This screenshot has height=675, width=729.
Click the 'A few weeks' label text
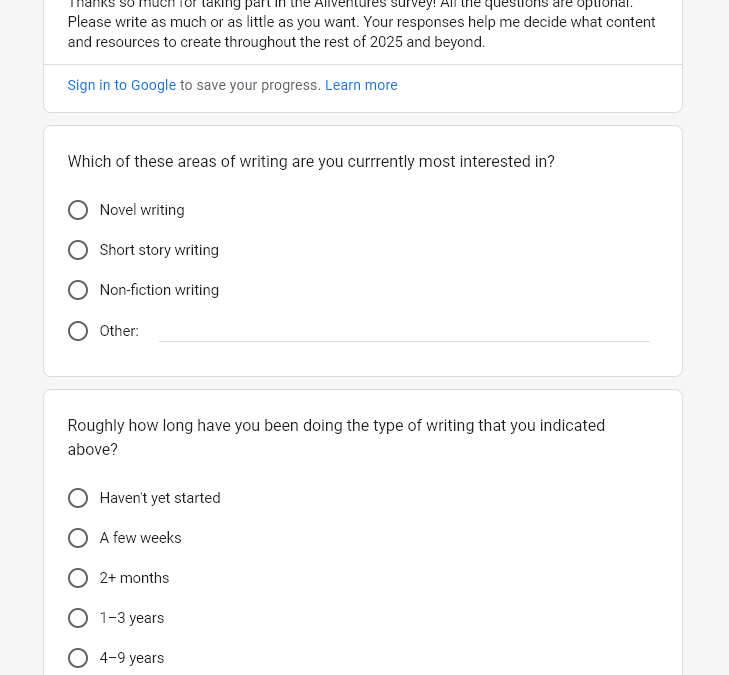(x=140, y=538)
